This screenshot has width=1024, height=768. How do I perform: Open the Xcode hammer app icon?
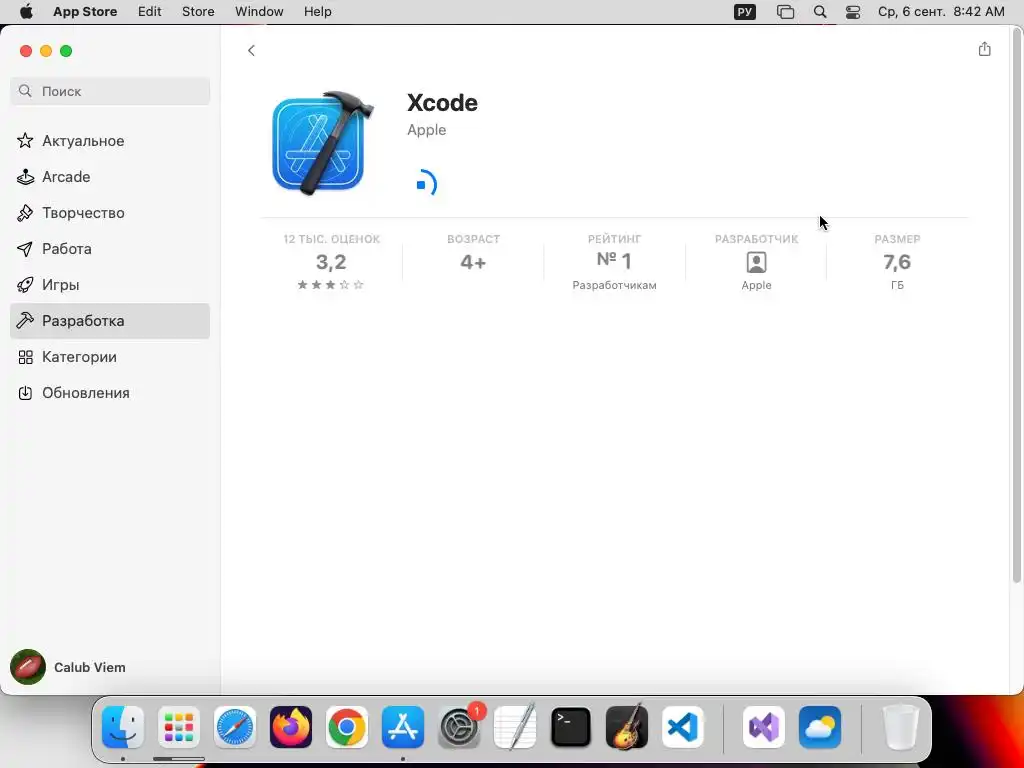tap(323, 143)
